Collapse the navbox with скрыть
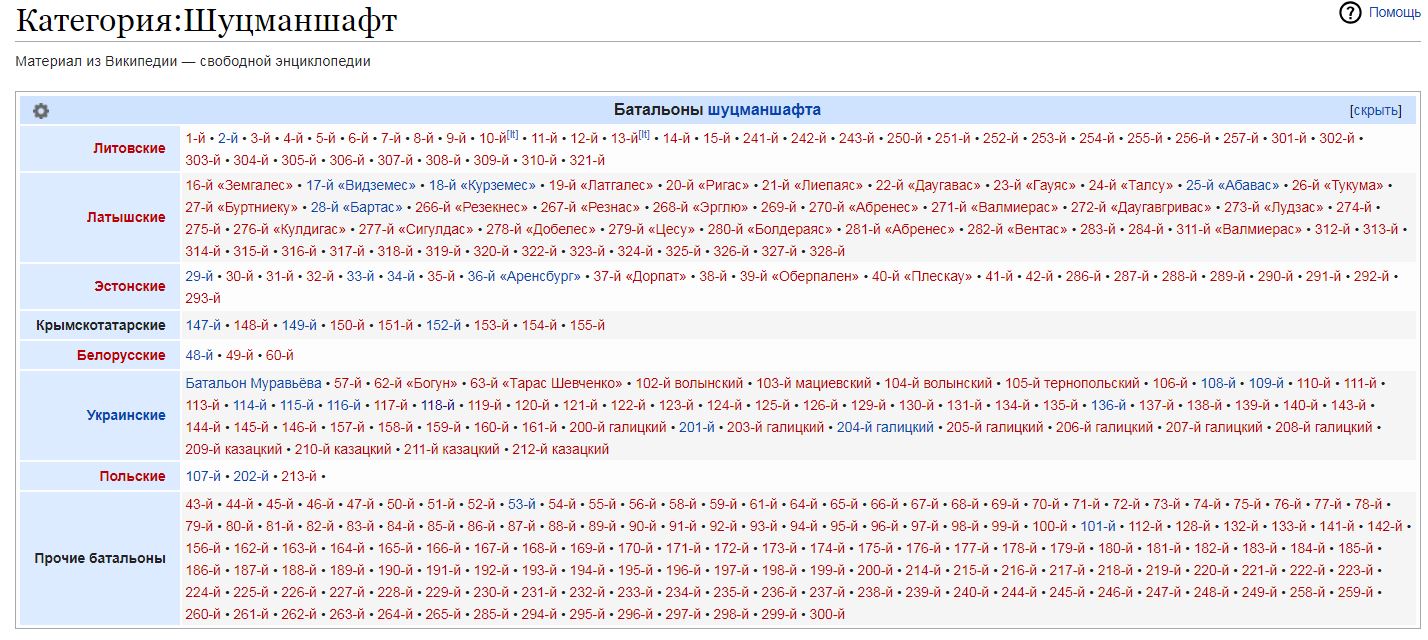This screenshot has height=640, width=1428. pyautogui.click(x=1375, y=111)
